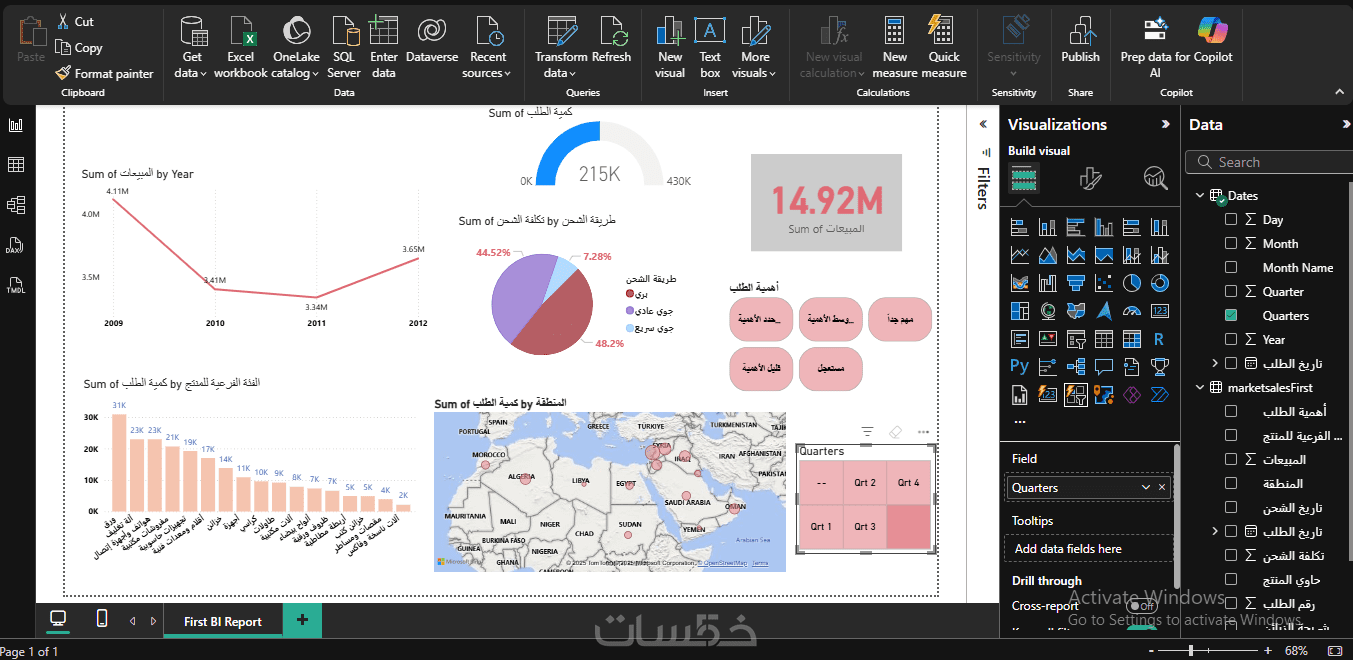Switch to Report view in left sidebar
The height and width of the screenshot is (660, 1353).
click(x=16, y=125)
